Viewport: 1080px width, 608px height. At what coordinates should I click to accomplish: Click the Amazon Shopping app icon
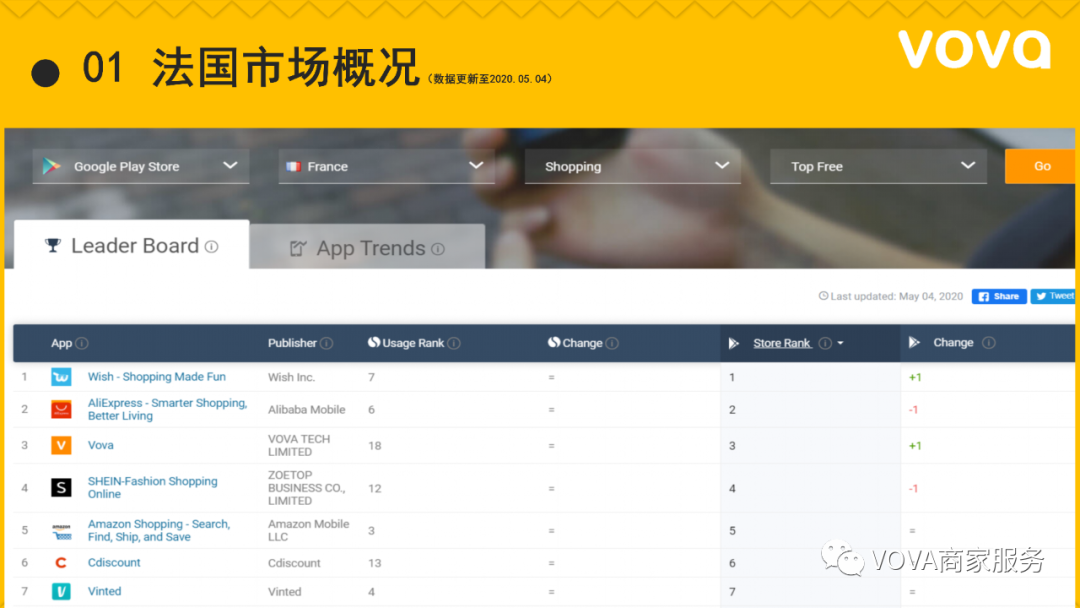pos(61,530)
